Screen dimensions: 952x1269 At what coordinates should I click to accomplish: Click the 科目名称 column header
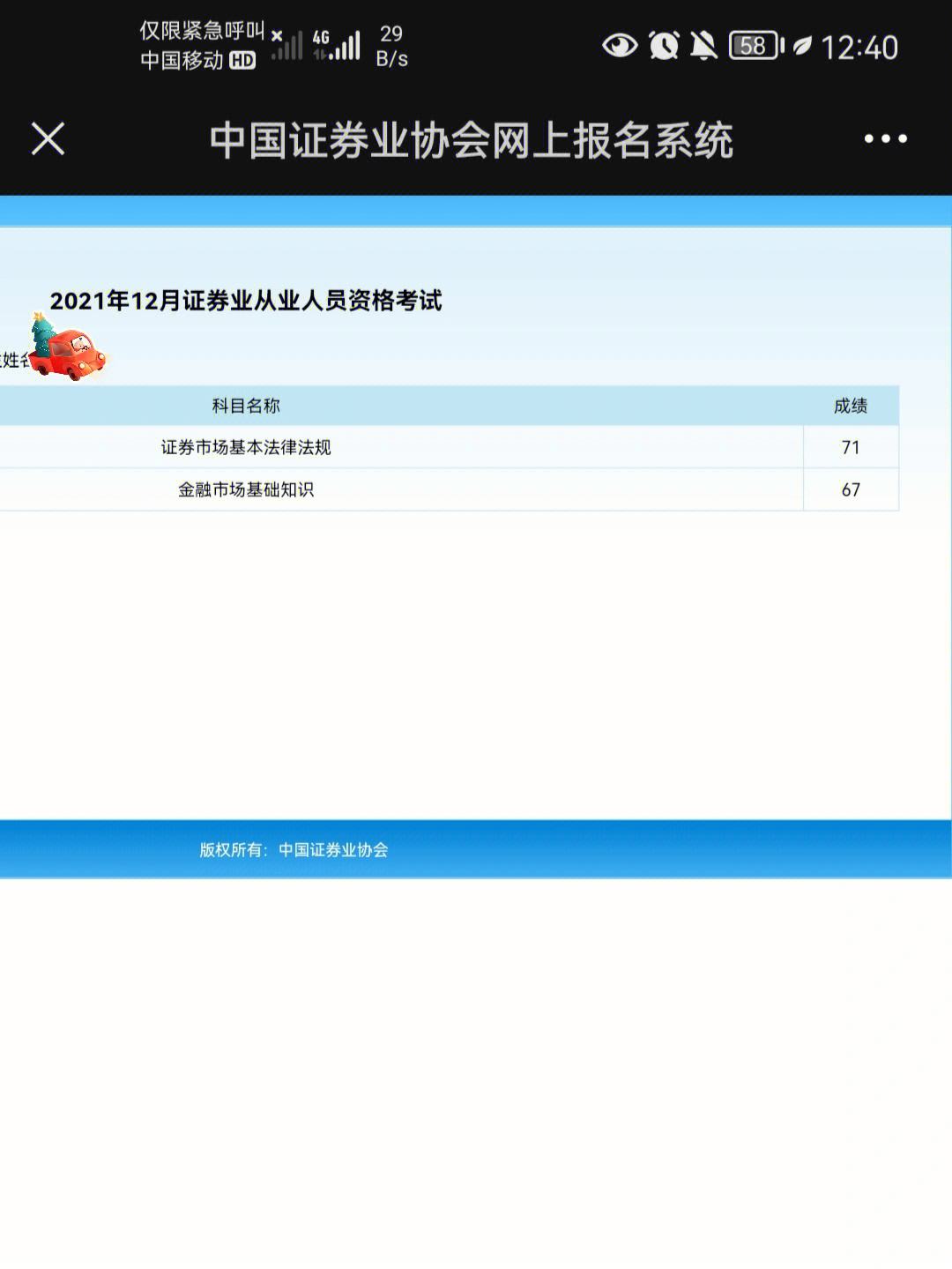[246, 406]
